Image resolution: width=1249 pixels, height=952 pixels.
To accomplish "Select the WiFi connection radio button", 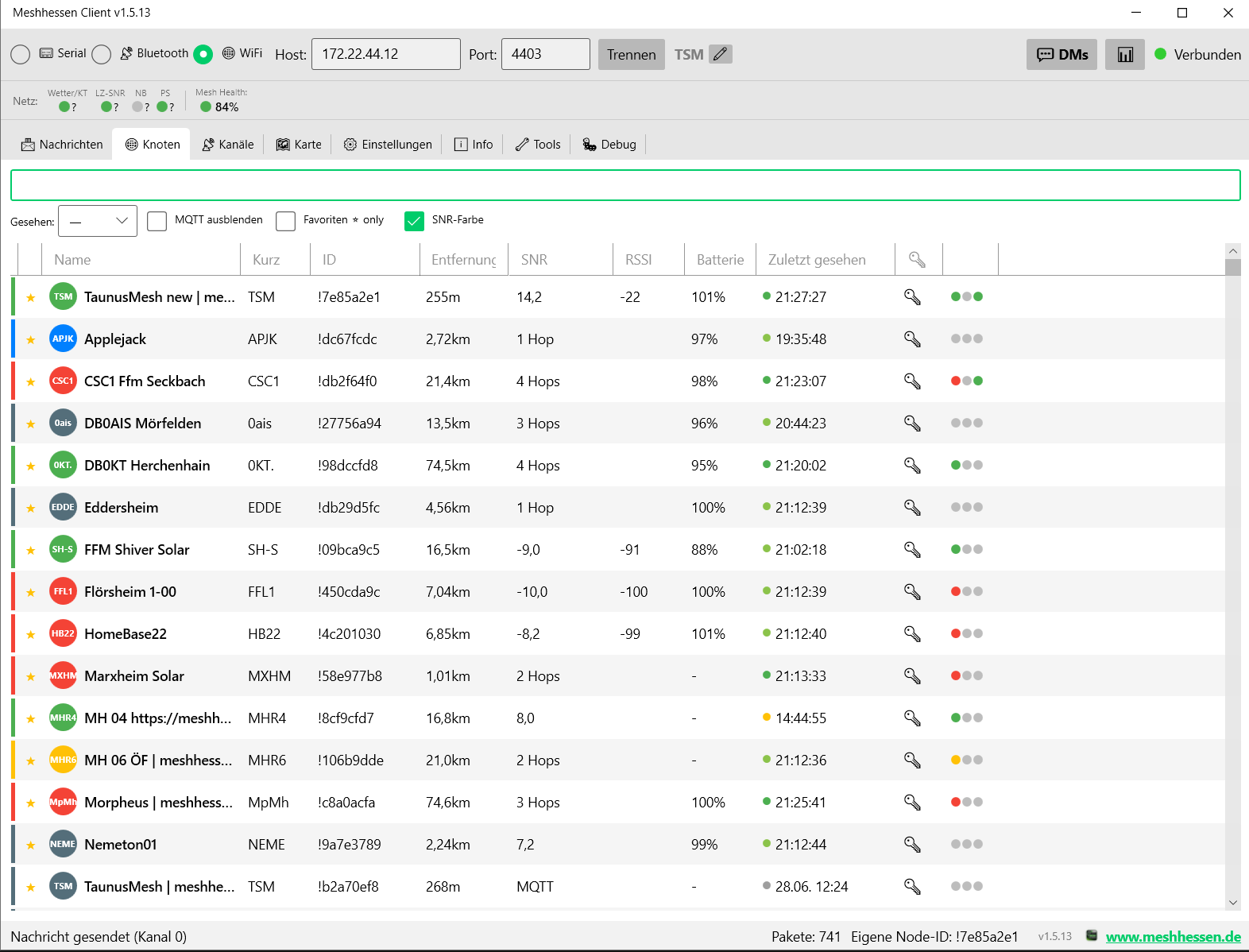I will pos(203,54).
